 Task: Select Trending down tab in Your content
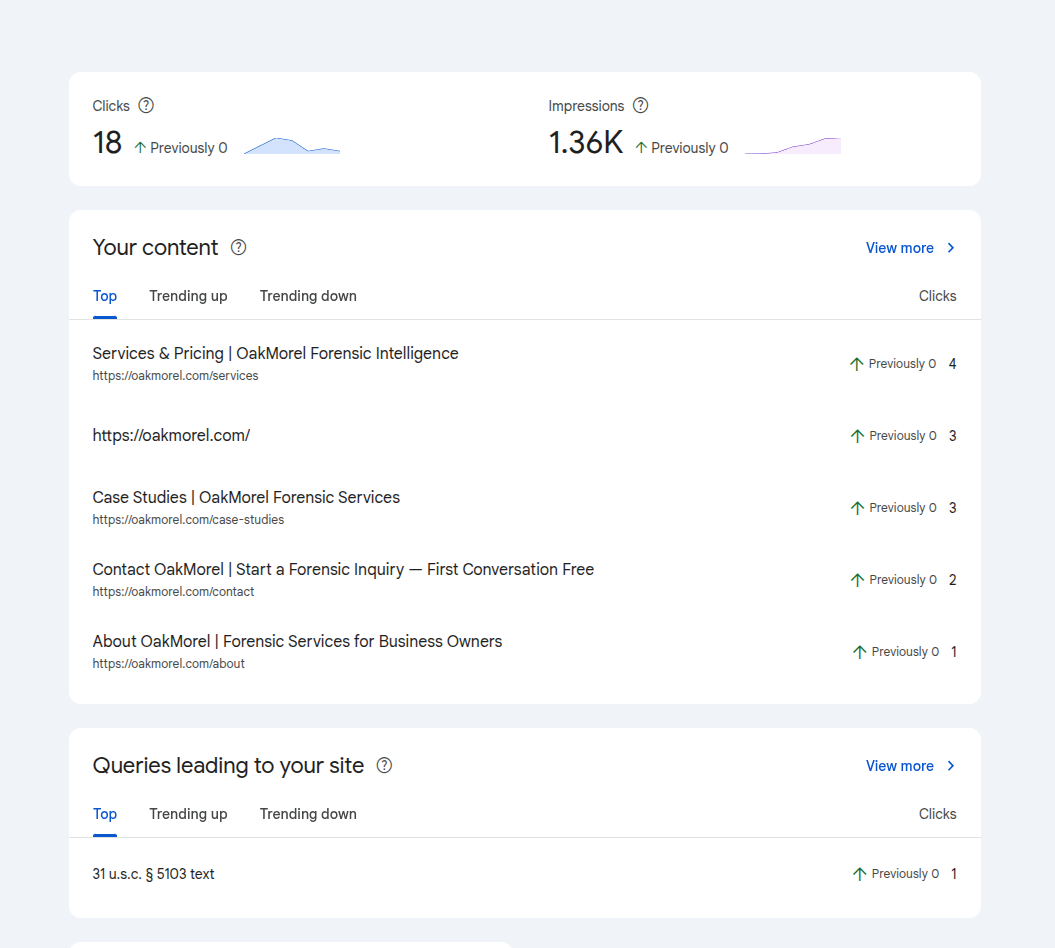(308, 296)
